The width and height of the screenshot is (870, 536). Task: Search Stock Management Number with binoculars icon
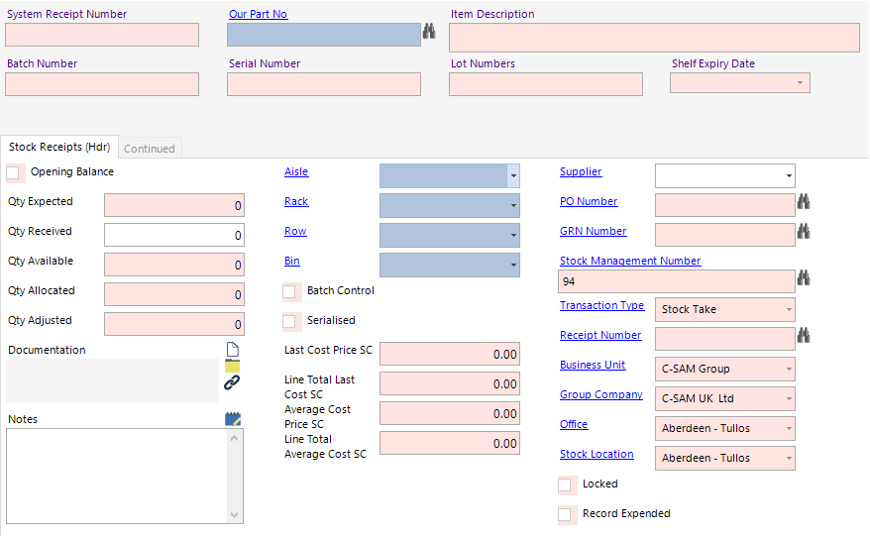point(803,279)
